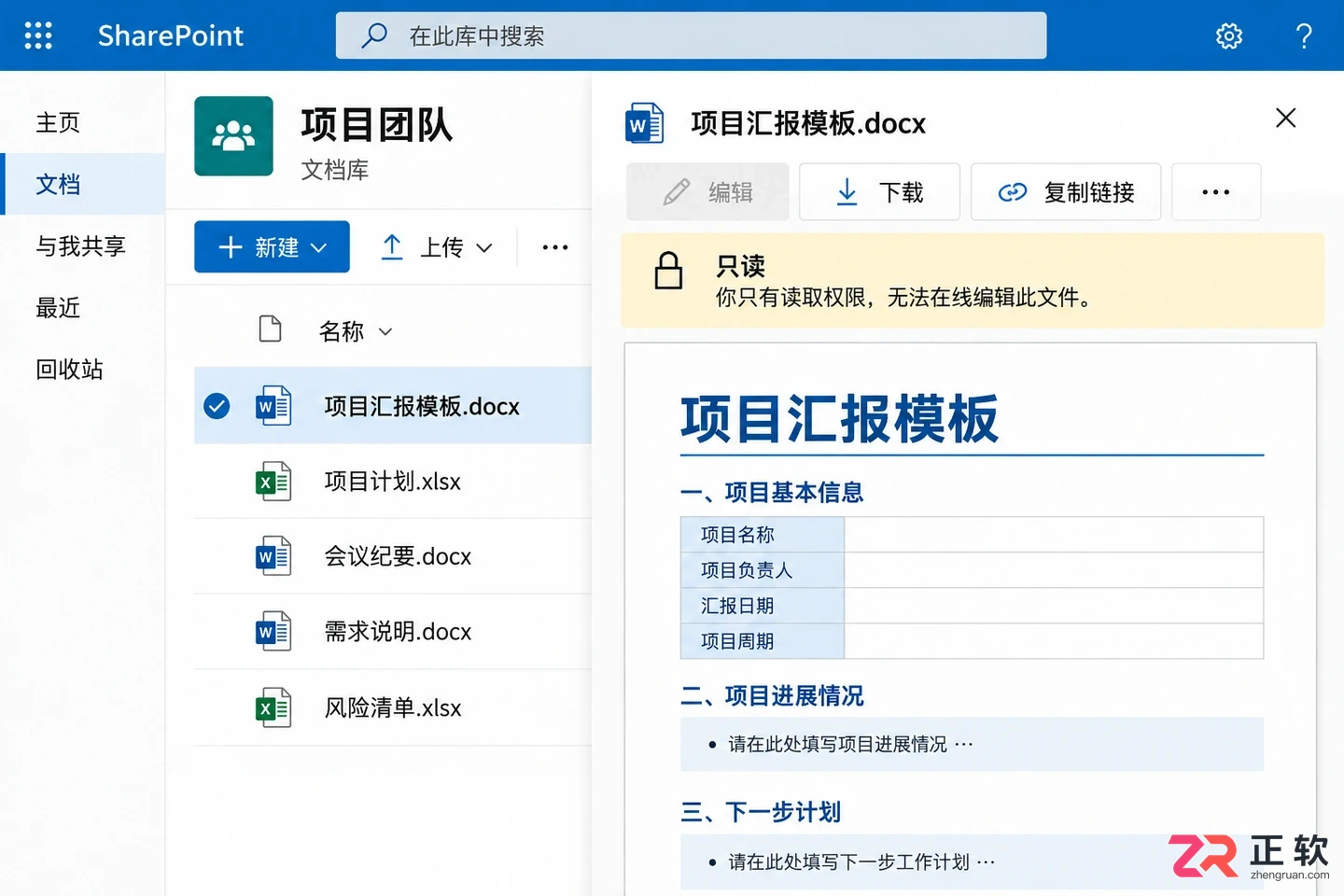Click the 项目团队 site logo icon
The width and height of the screenshot is (1344, 896).
click(233, 135)
